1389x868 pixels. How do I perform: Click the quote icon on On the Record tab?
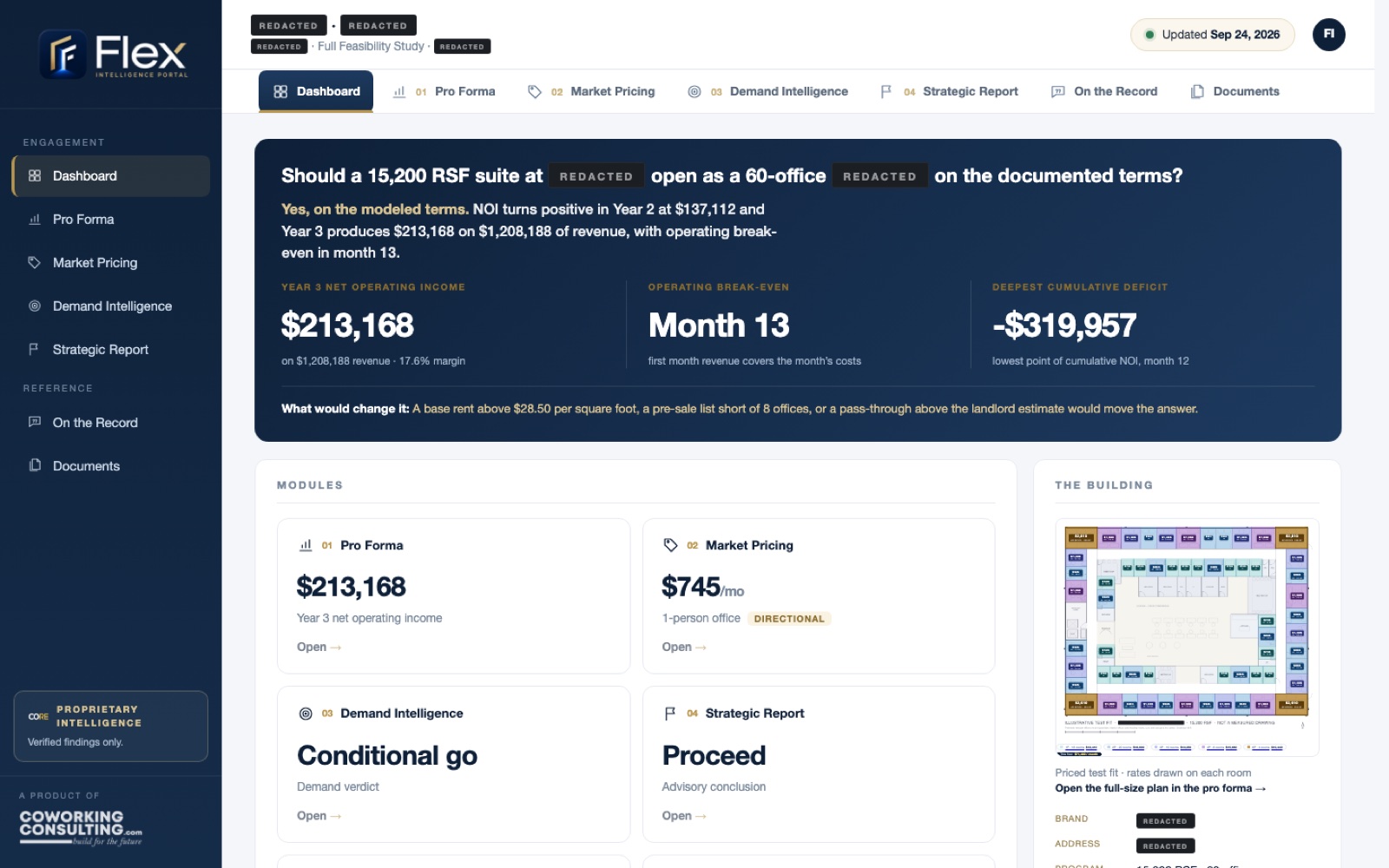coord(1058,91)
